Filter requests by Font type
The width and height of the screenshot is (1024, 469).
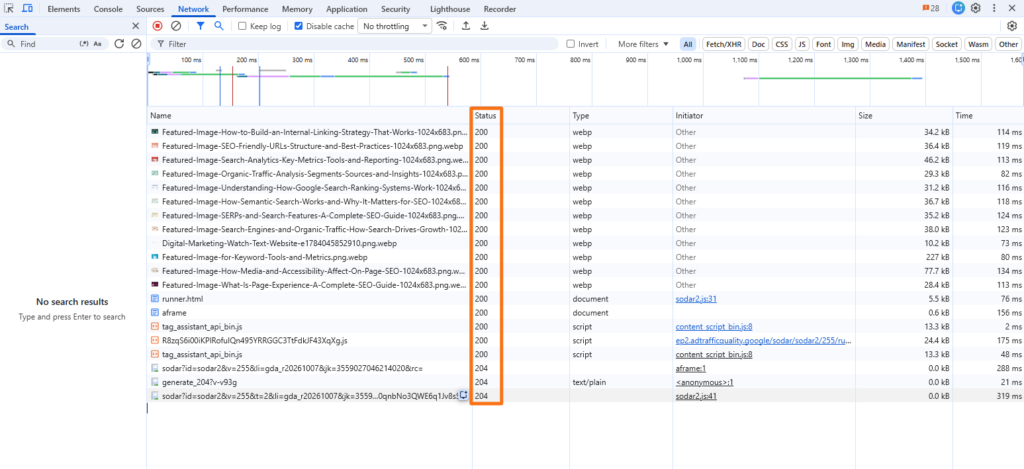(824, 44)
